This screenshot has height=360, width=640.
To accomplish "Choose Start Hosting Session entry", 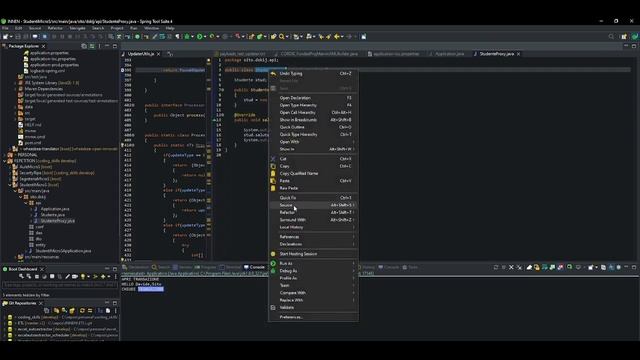I will [x=313, y=254].
